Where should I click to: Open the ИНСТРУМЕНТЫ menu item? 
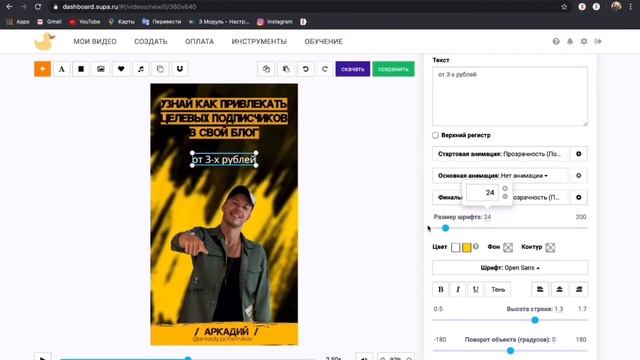pos(259,42)
